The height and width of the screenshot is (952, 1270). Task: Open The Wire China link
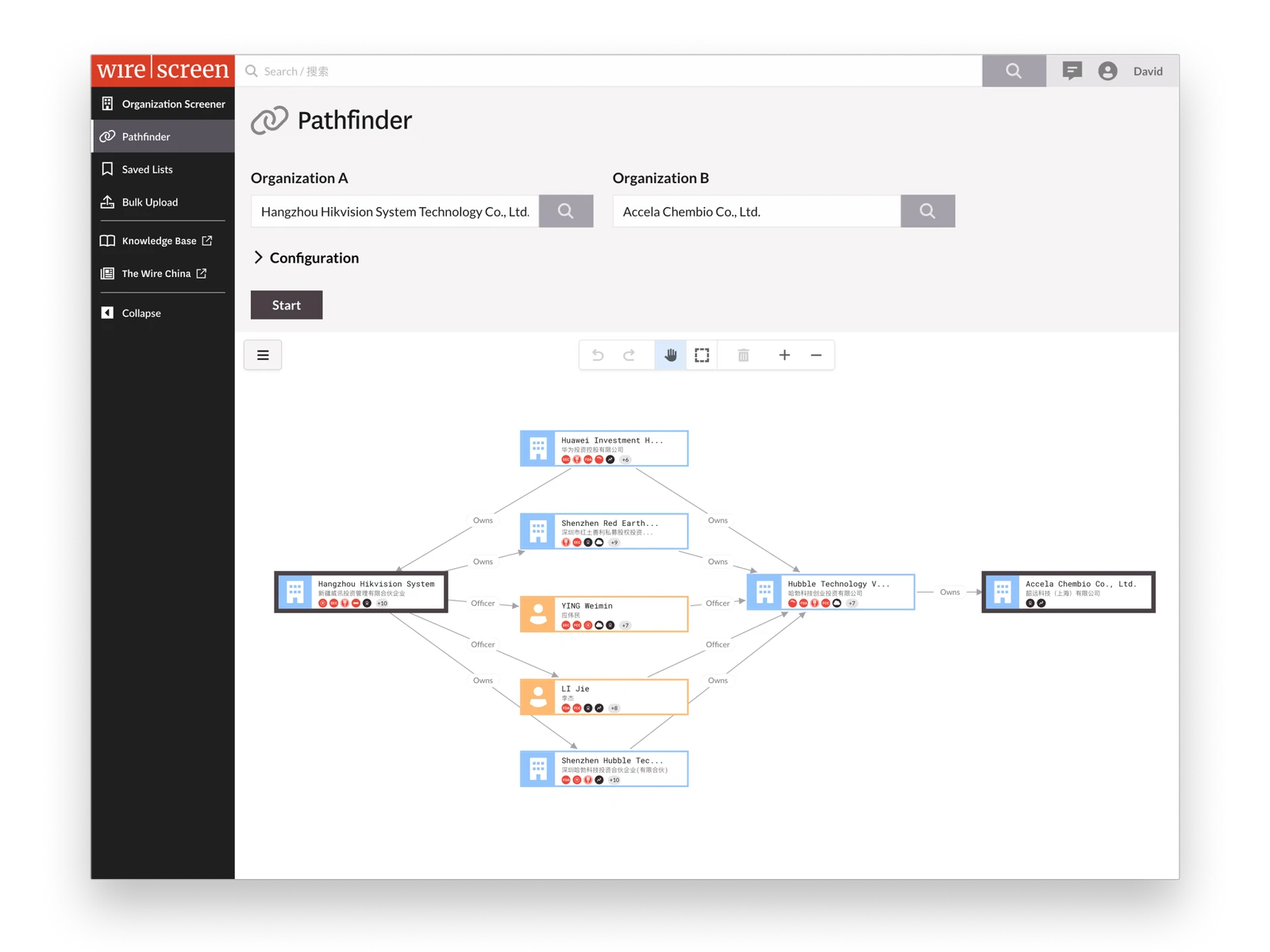tap(163, 274)
